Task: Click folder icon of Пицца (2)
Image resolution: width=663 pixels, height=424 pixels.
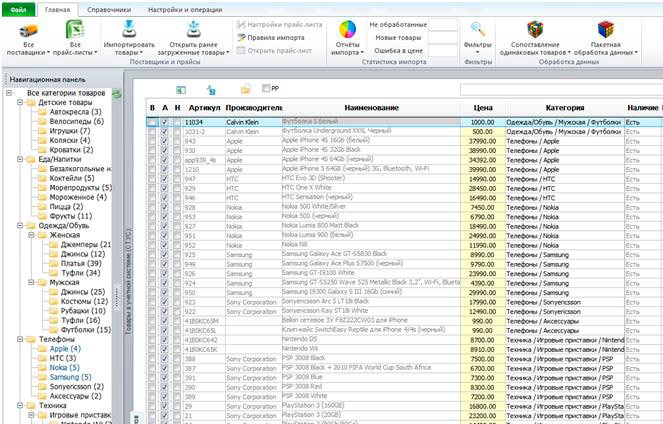Action: [x=42, y=207]
